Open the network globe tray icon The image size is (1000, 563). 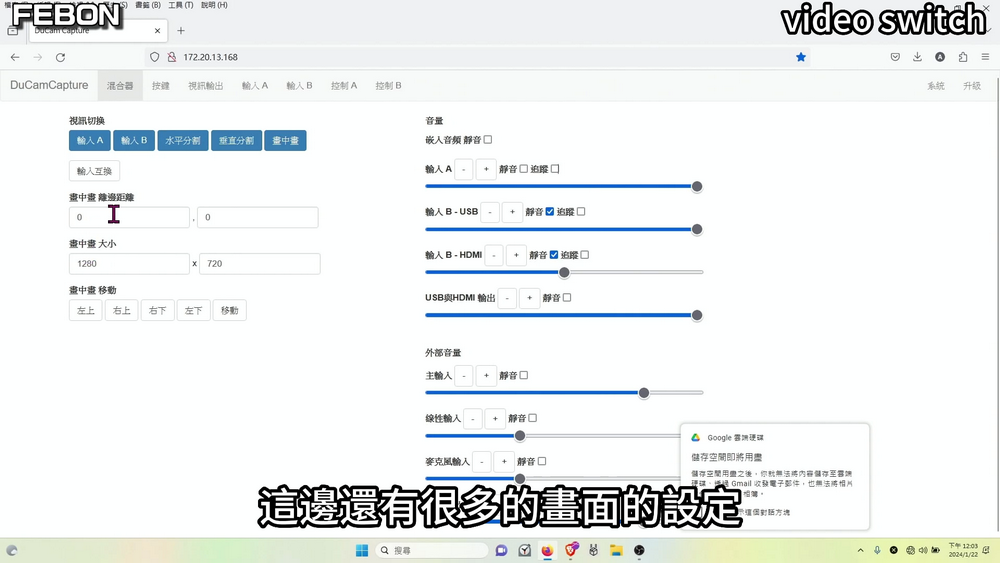911,550
